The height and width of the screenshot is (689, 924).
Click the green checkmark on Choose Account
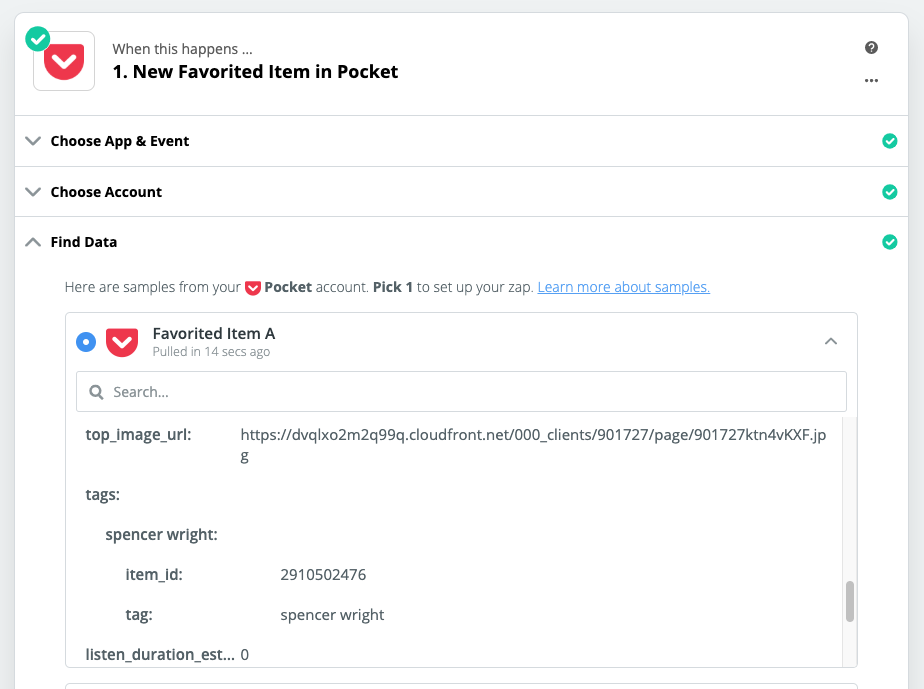point(889,192)
